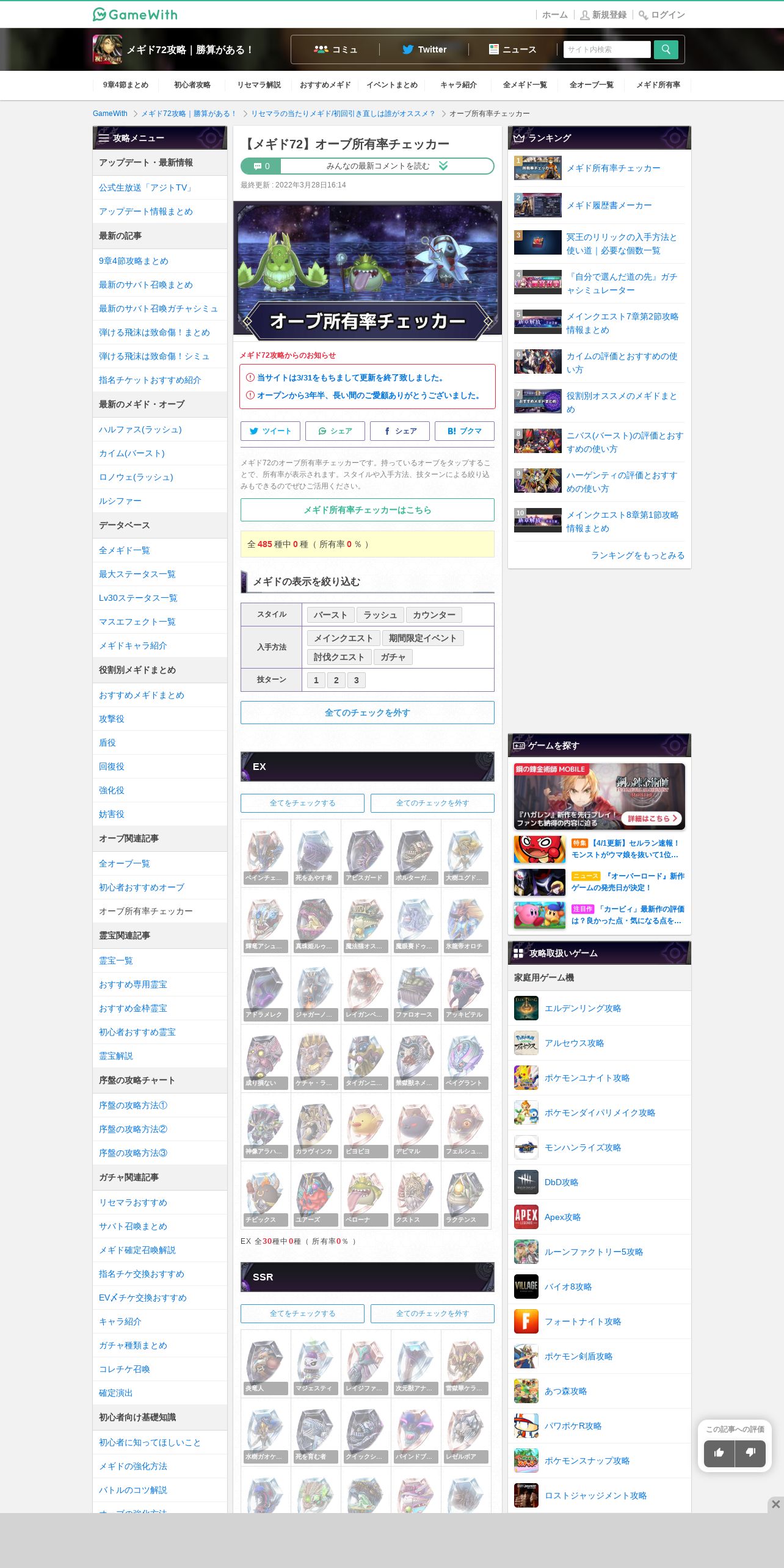This screenshot has height=1568, width=784.
Task: Click 新規登録 in top bar
Action: tap(603, 15)
